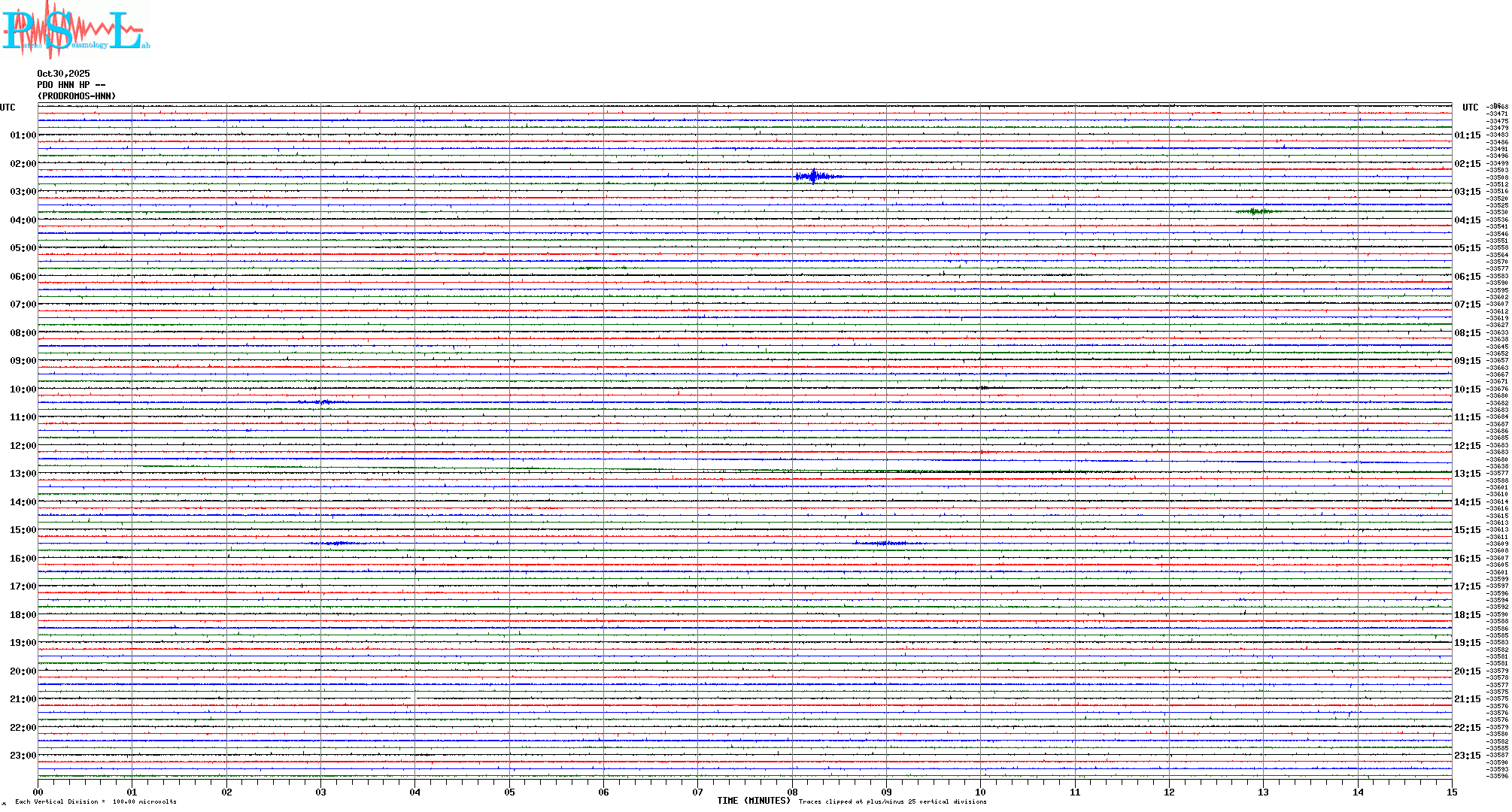Viewport: 1512px width, 812px height.
Task: Click the 13:00 hour label on left axis
Action: (23, 474)
